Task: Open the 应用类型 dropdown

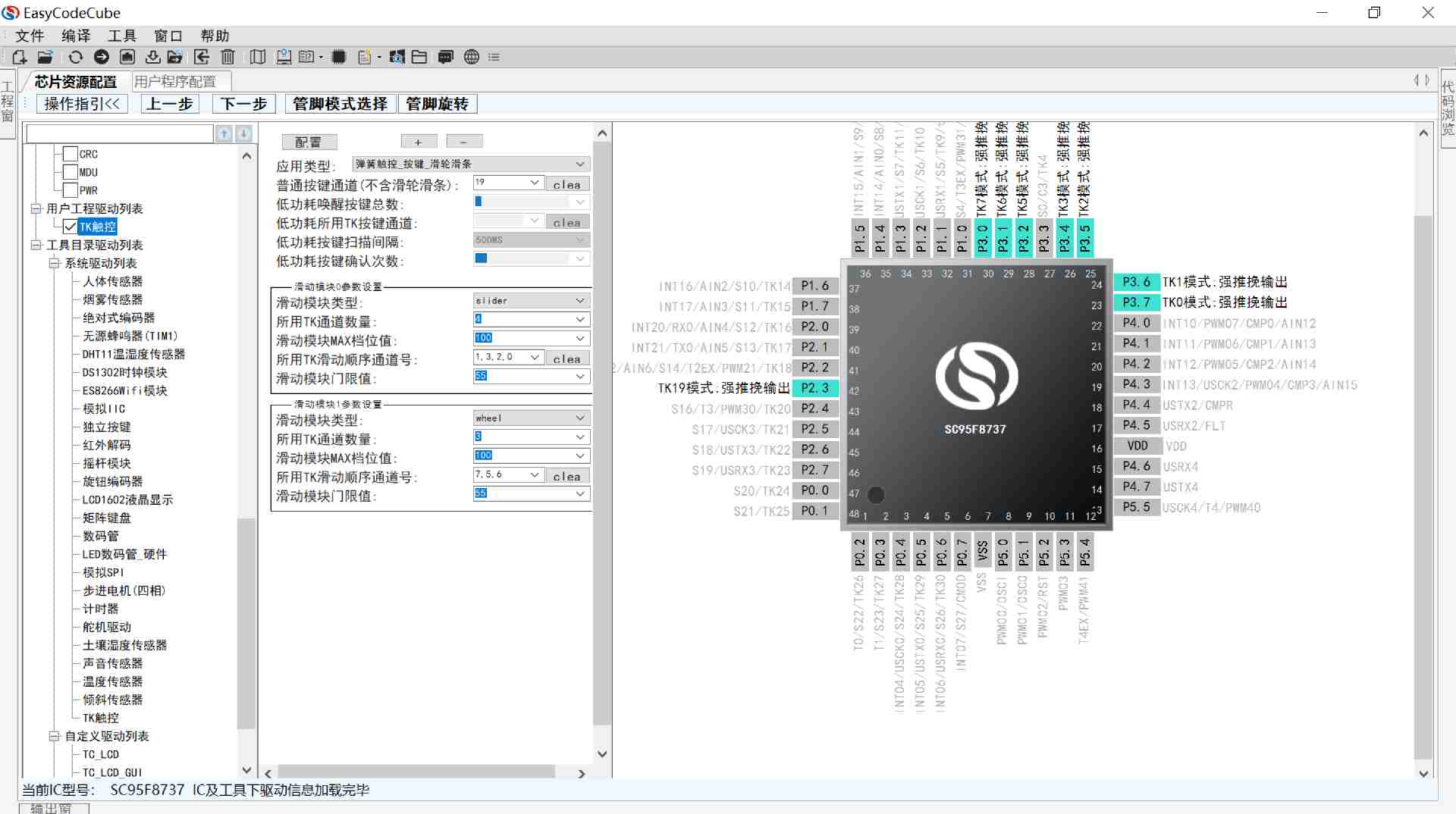Action: click(470, 164)
